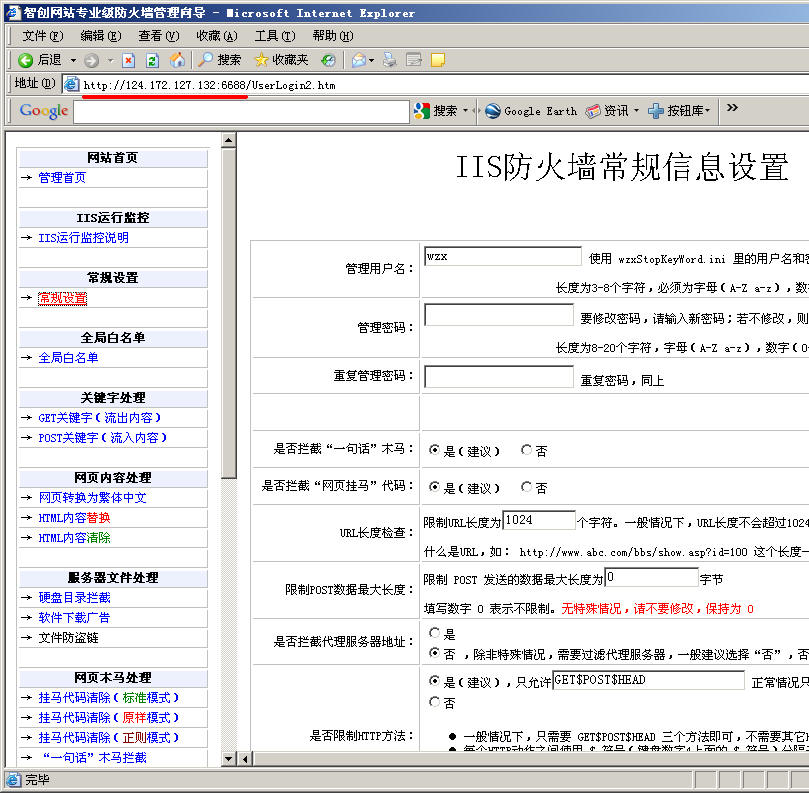Click the Google Earth toolbar button
The height and width of the screenshot is (793, 809).
click(531, 111)
